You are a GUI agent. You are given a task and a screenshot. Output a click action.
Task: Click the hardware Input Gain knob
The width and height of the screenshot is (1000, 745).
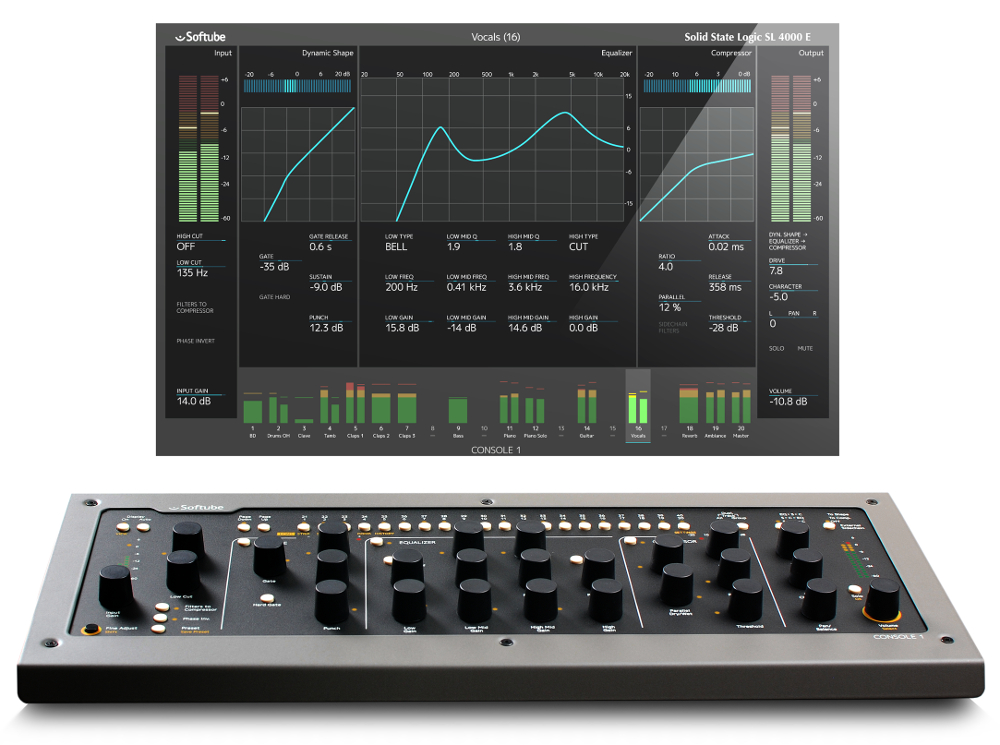[117, 587]
